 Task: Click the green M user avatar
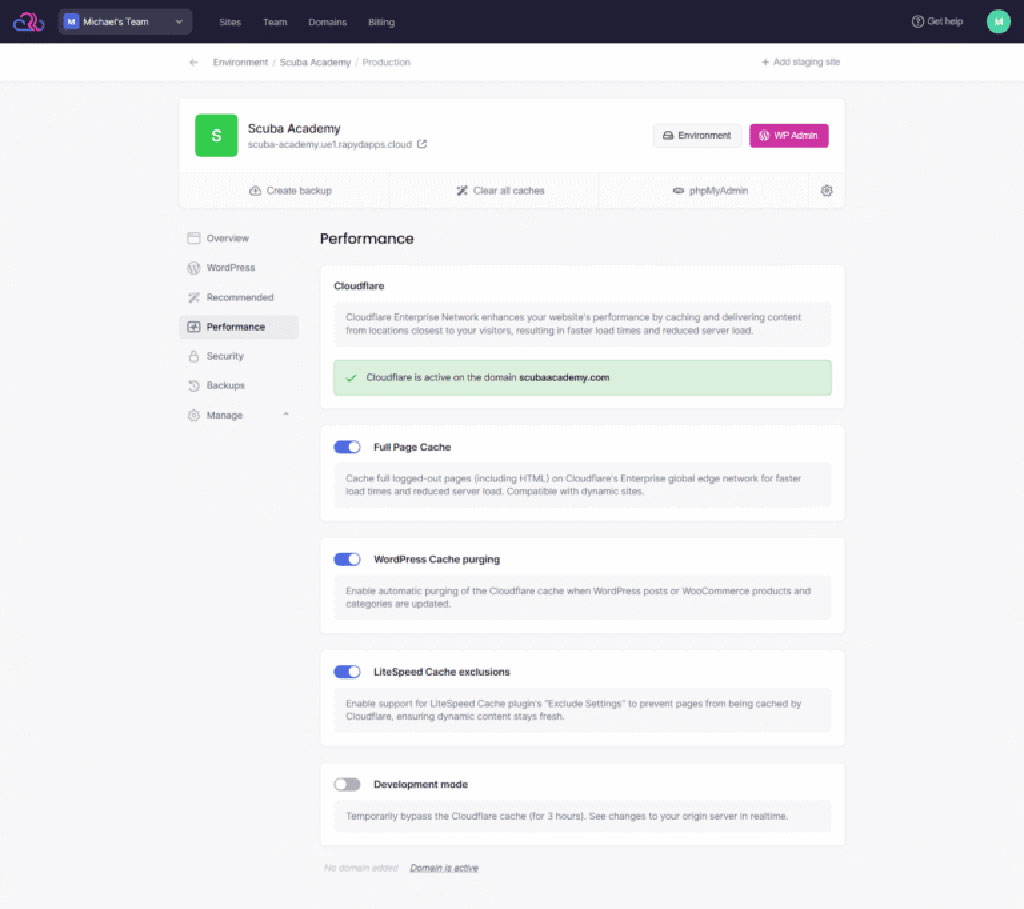997,21
